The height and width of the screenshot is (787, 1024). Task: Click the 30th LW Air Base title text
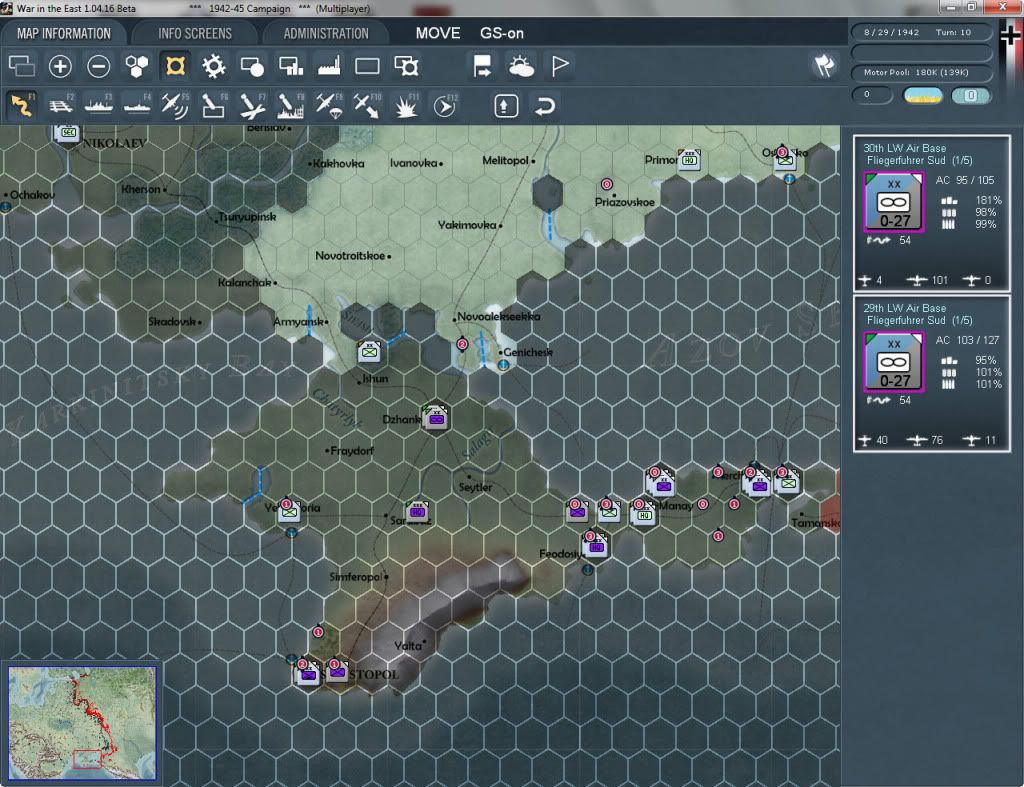904,148
